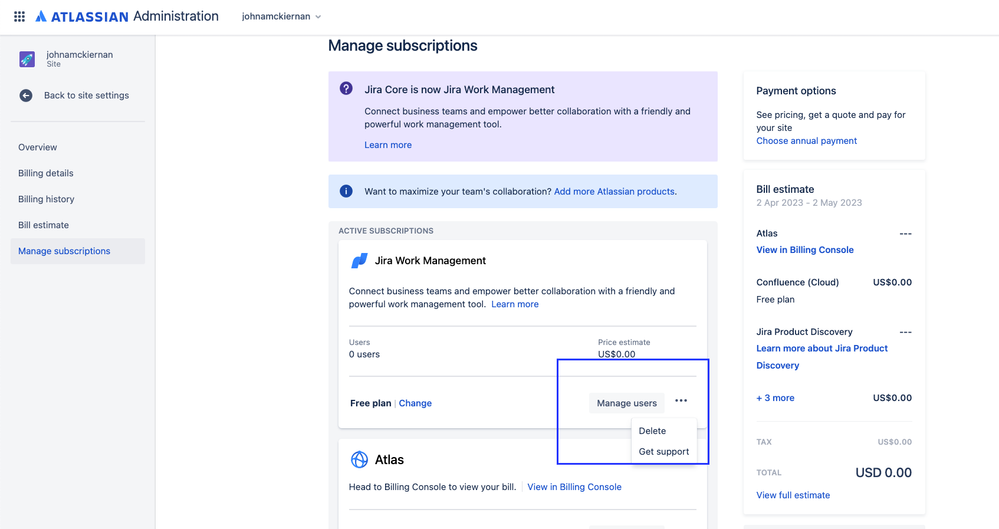The image size is (999, 529).
Task: Click the back arrow icon
Action: [25, 96]
